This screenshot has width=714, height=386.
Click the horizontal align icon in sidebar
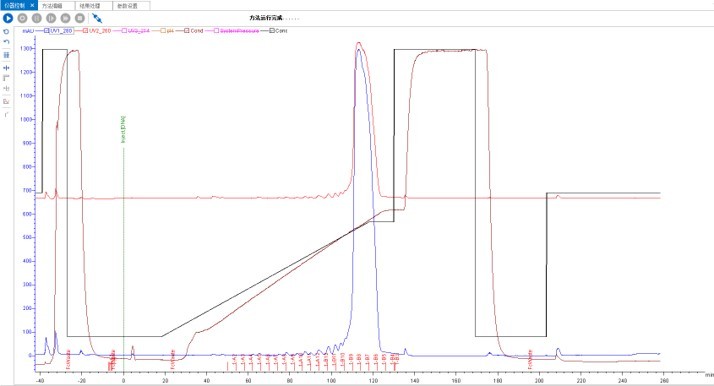coord(6,68)
